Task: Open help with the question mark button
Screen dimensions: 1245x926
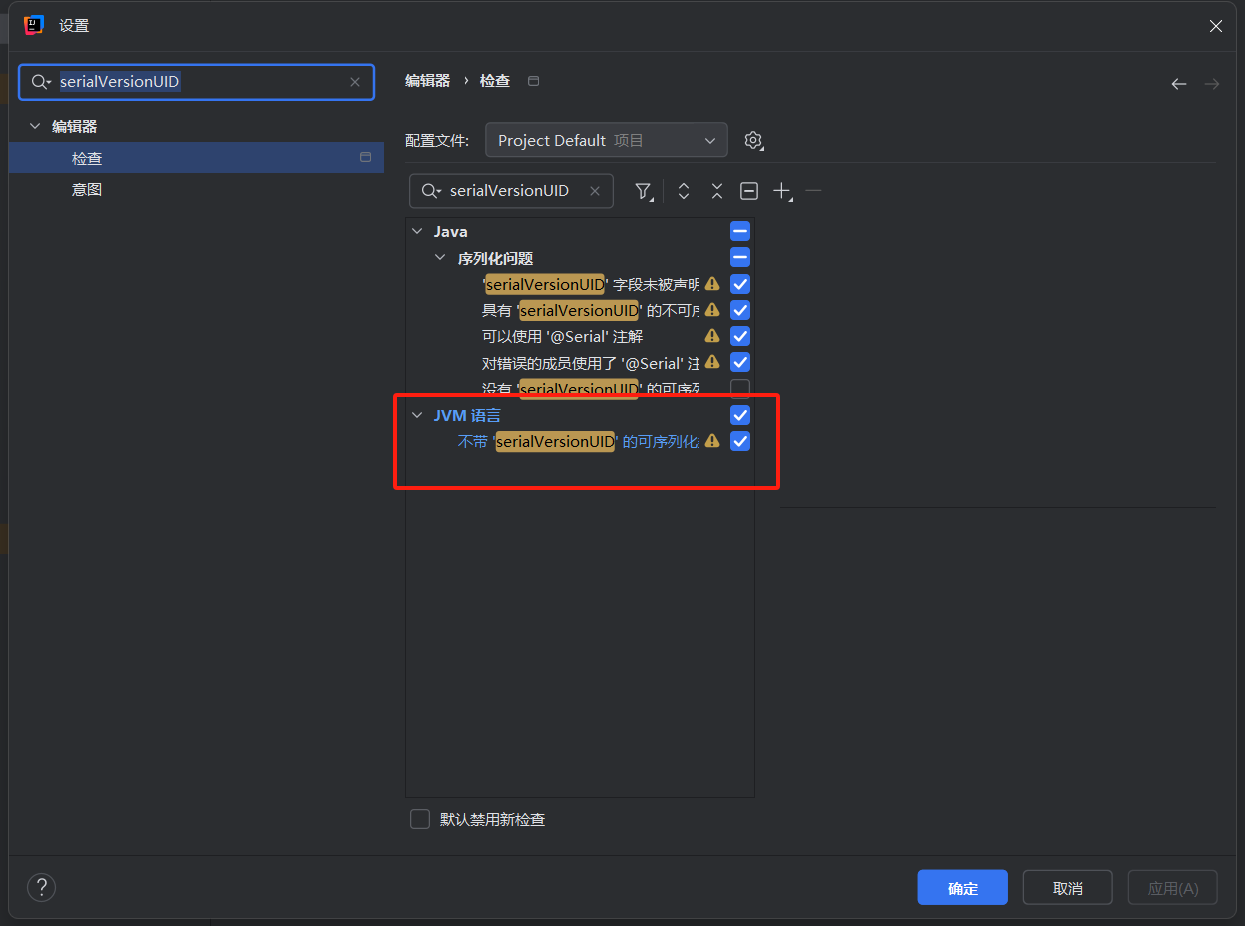Action: click(41, 887)
